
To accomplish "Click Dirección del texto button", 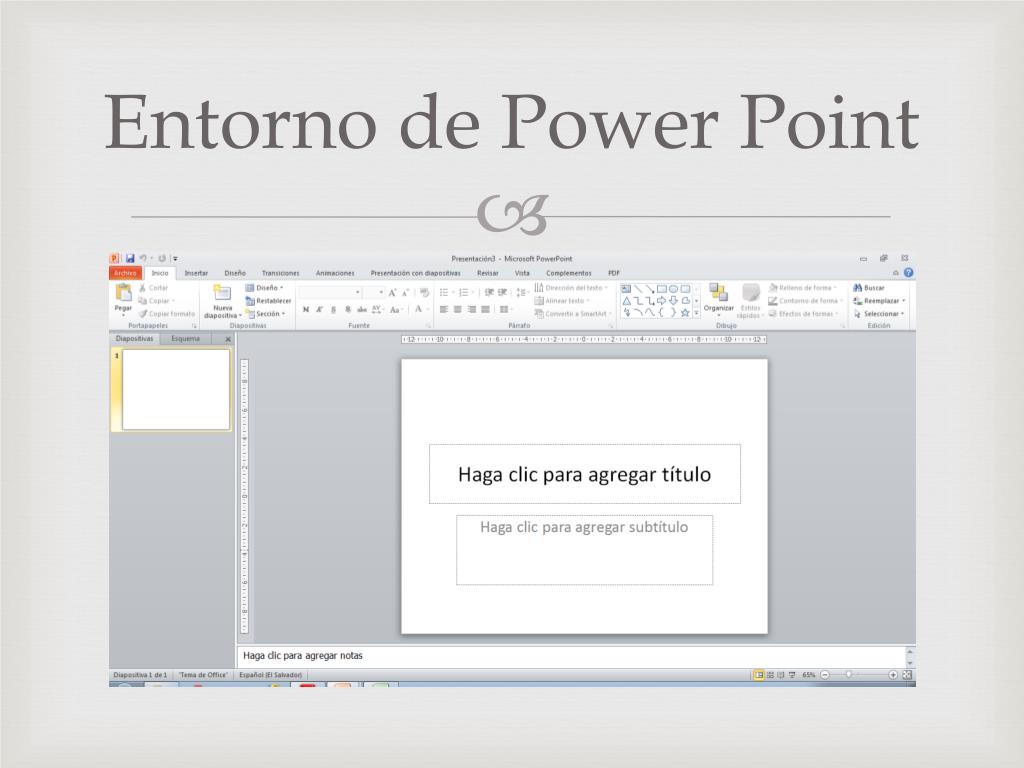I will pos(571,288).
